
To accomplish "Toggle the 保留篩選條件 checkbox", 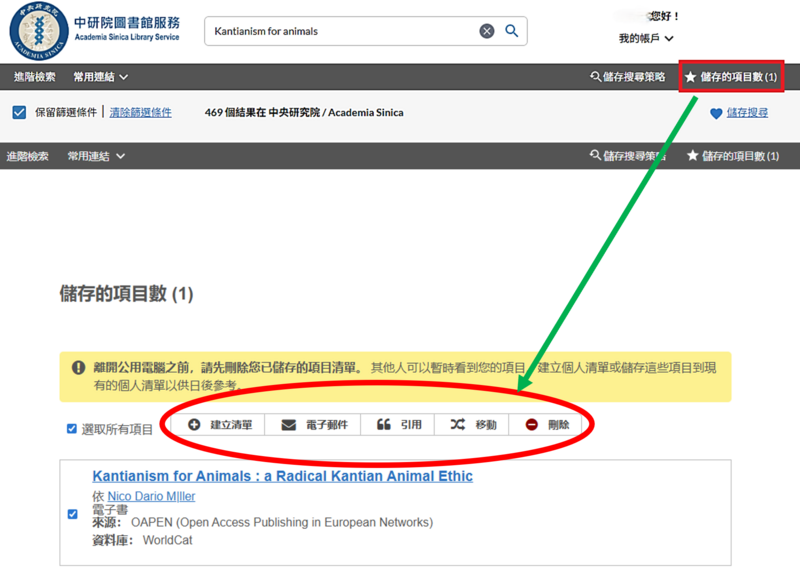I will pyautogui.click(x=17, y=112).
